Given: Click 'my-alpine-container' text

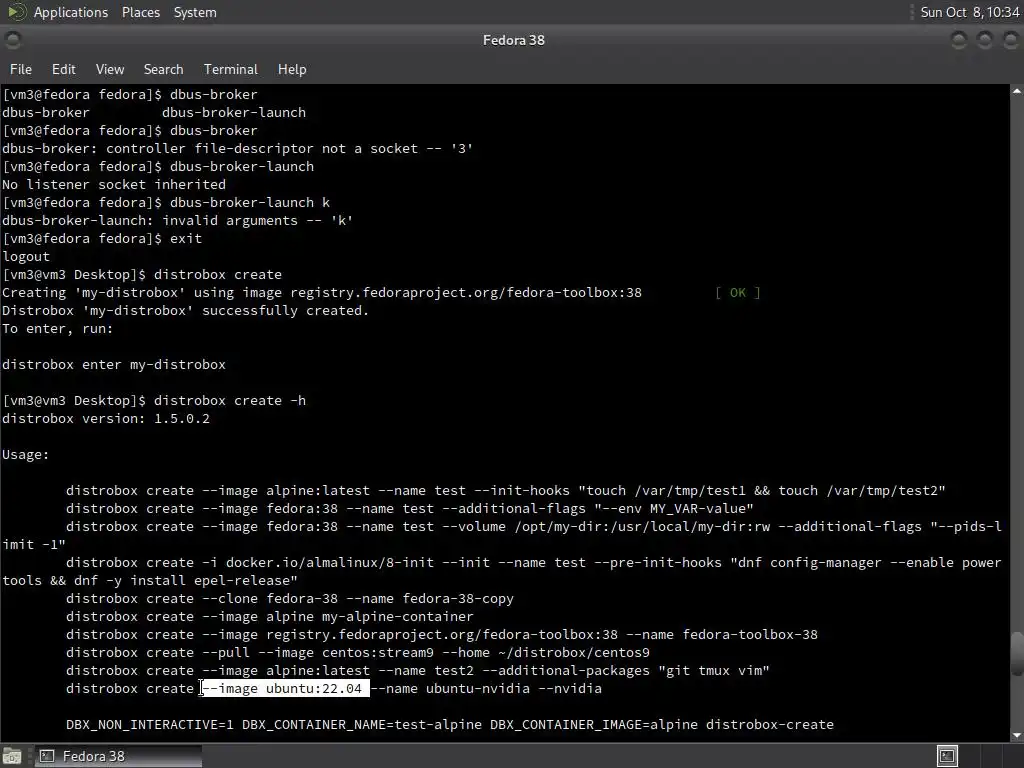Looking at the screenshot, I should [x=398, y=616].
